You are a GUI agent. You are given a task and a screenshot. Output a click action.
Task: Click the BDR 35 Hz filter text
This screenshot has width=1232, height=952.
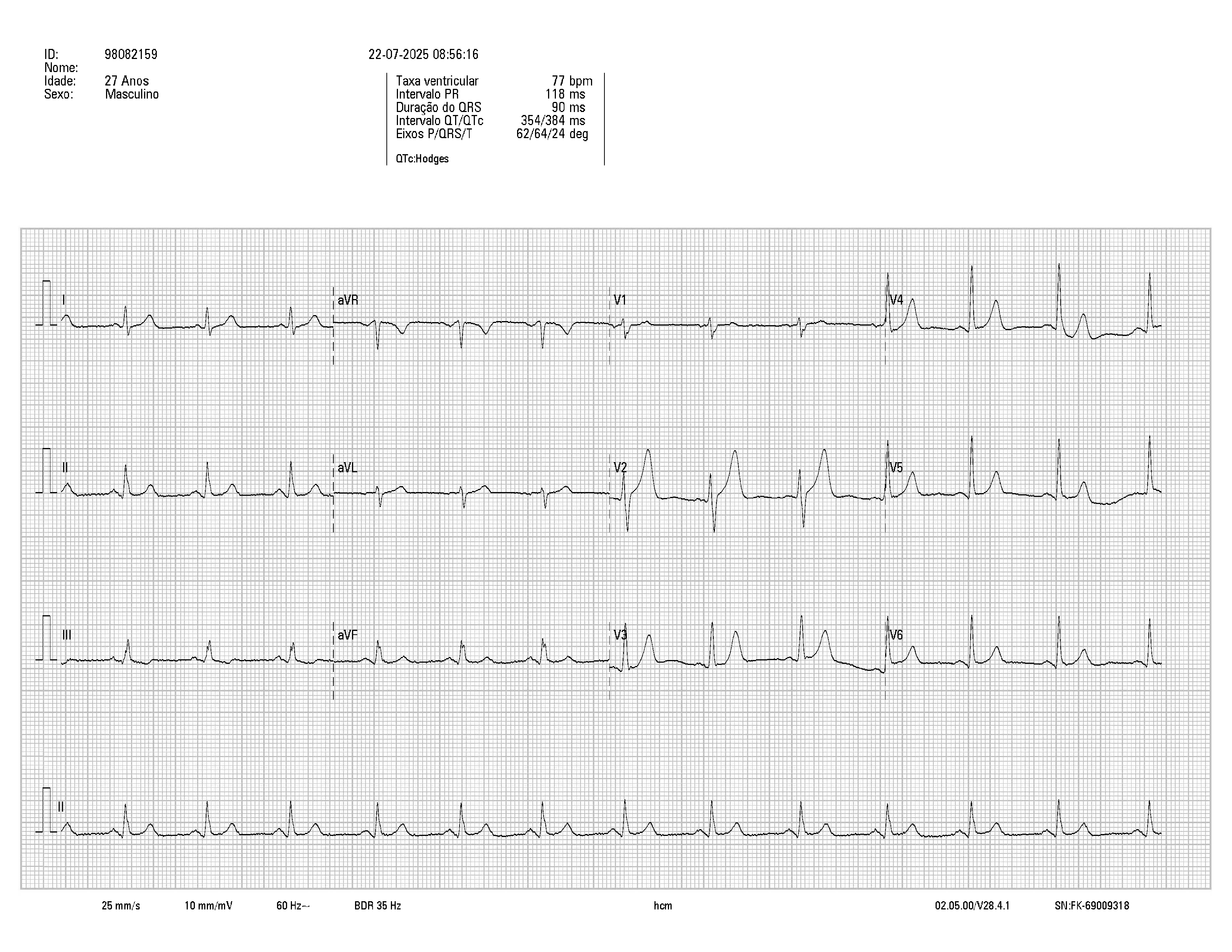coord(377,906)
